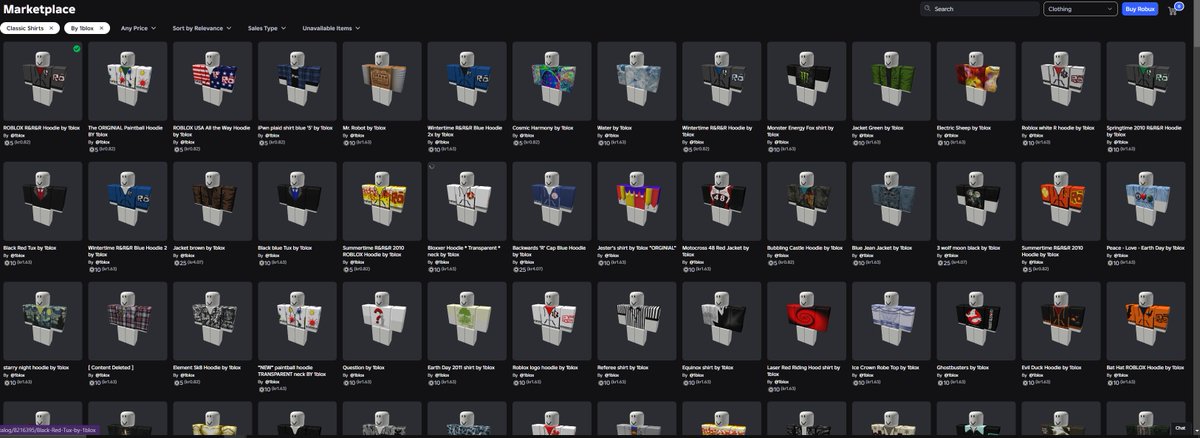Image resolution: width=1200 pixels, height=438 pixels.
Task: Open Bloxxer Hoodie Transparent neck thumbnail
Action: (467, 202)
